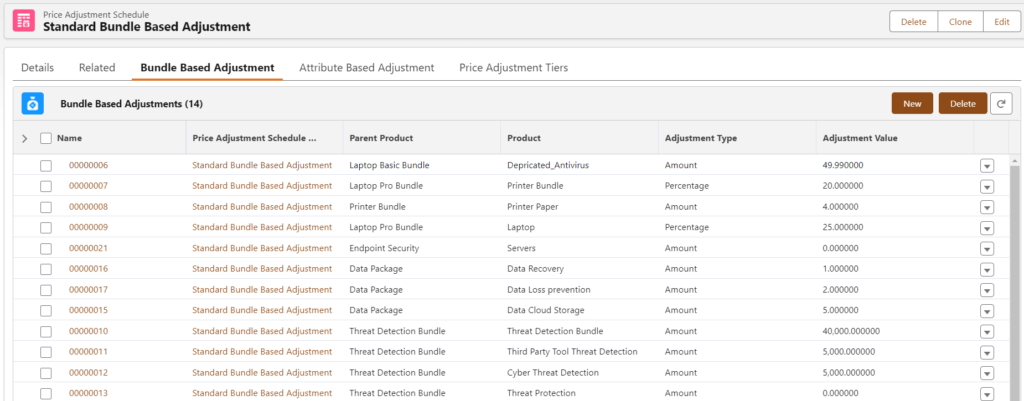Select checkbox for record 00000008

pos(46,207)
